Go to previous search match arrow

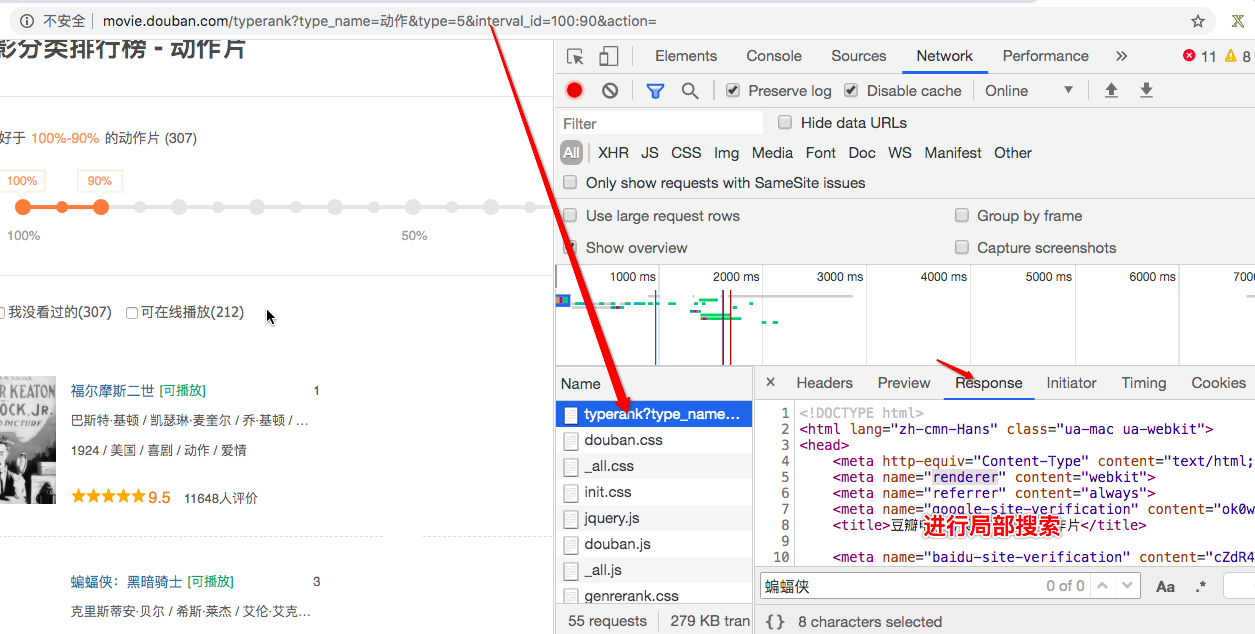pos(1102,586)
